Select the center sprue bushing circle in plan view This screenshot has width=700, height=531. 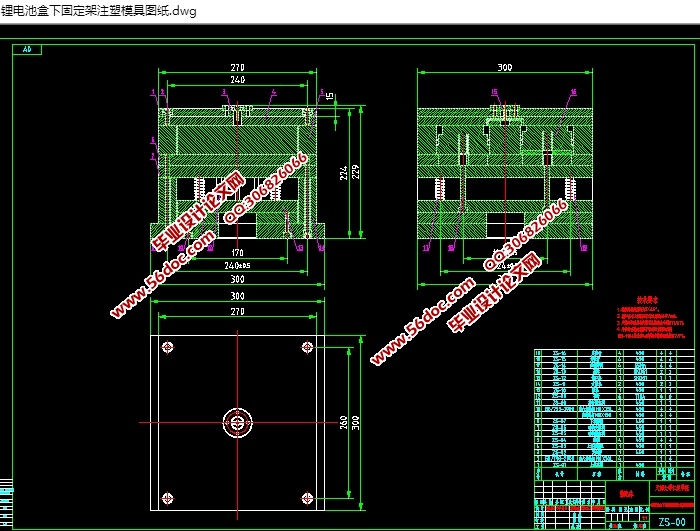coord(238,422)
